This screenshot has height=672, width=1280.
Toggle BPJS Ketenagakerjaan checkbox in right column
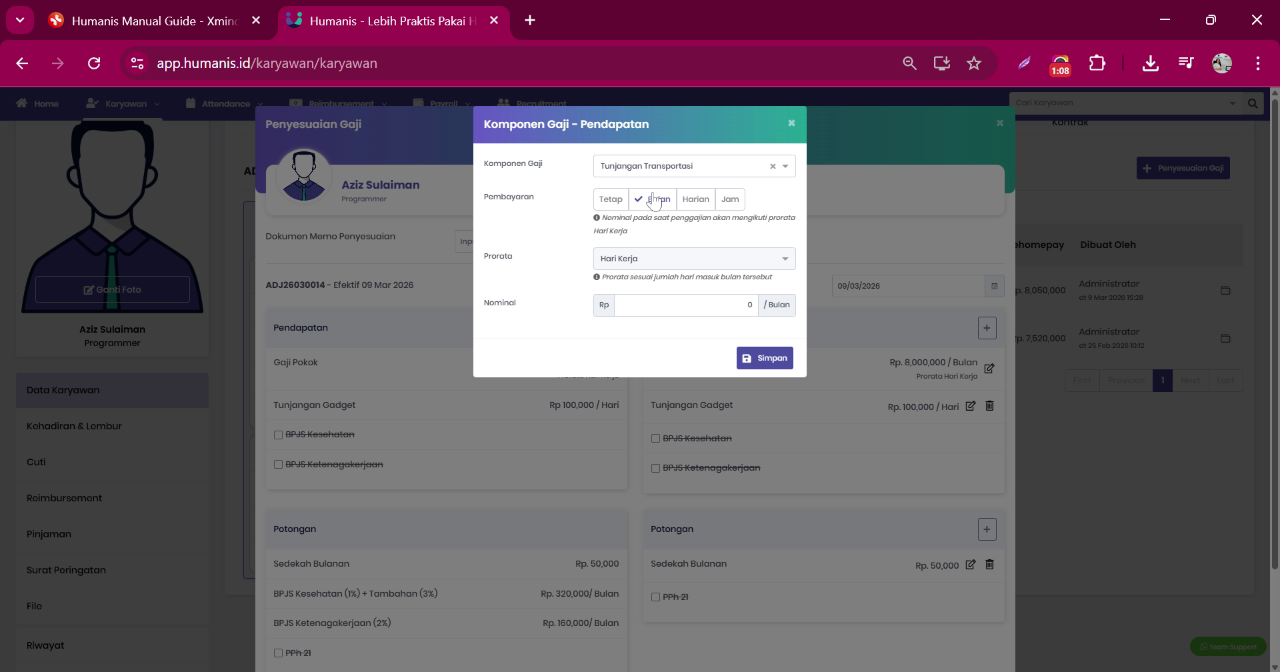tap(655, 468)
